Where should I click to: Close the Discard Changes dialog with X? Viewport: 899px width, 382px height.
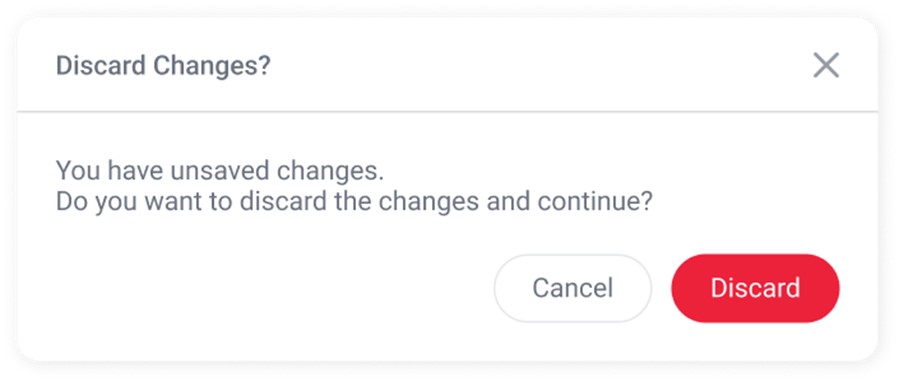click(x=826, y=65)
